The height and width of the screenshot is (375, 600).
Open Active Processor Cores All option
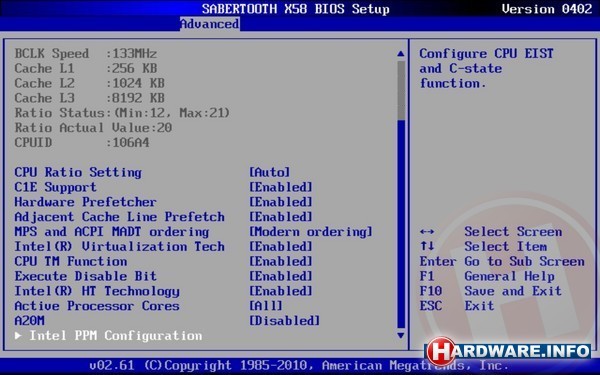tap(266, 306)
